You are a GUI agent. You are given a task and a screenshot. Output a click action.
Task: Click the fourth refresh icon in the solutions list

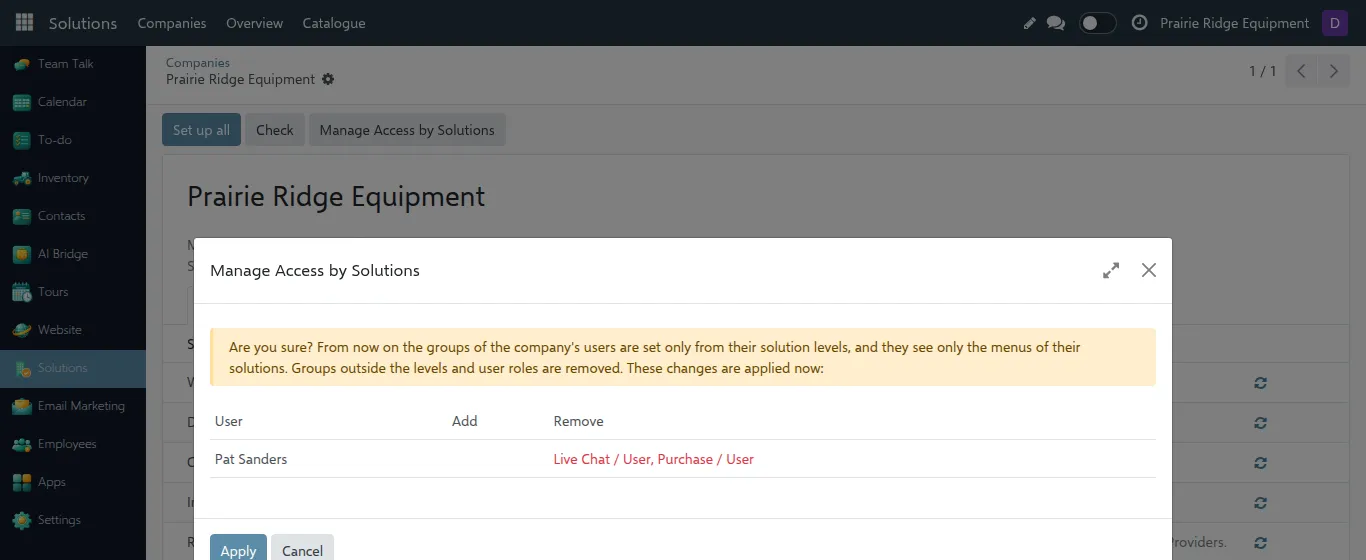[x=1260, y=503]
